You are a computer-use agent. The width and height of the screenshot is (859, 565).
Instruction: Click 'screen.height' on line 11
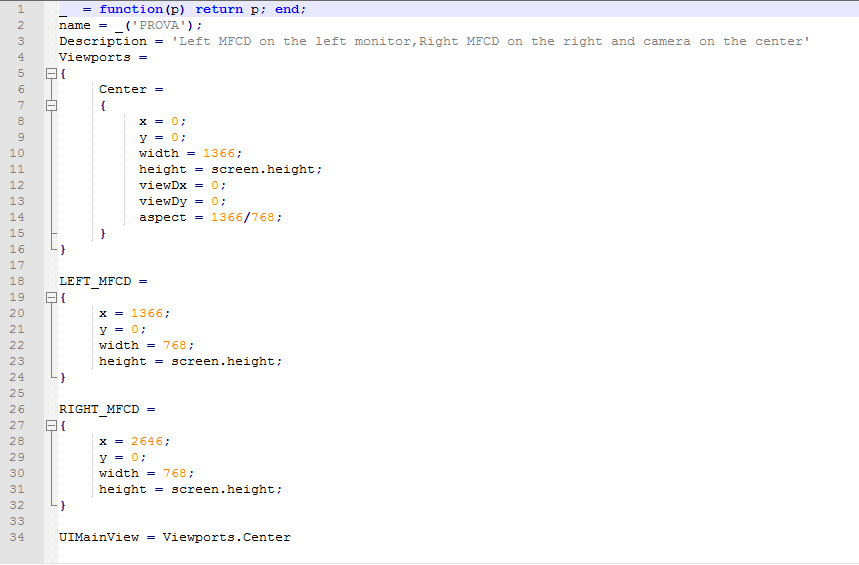pos(264,169)
